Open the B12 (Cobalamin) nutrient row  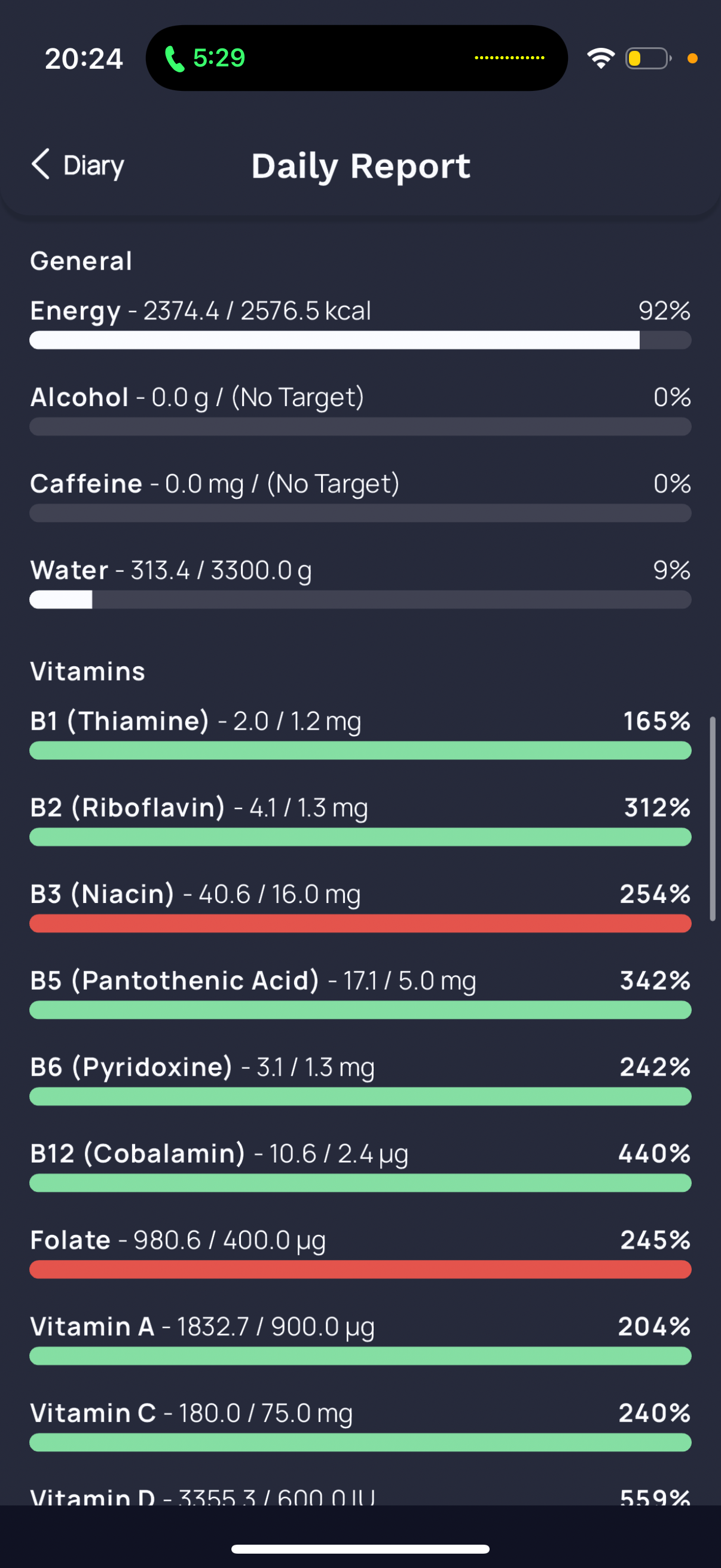[360, 1166]
